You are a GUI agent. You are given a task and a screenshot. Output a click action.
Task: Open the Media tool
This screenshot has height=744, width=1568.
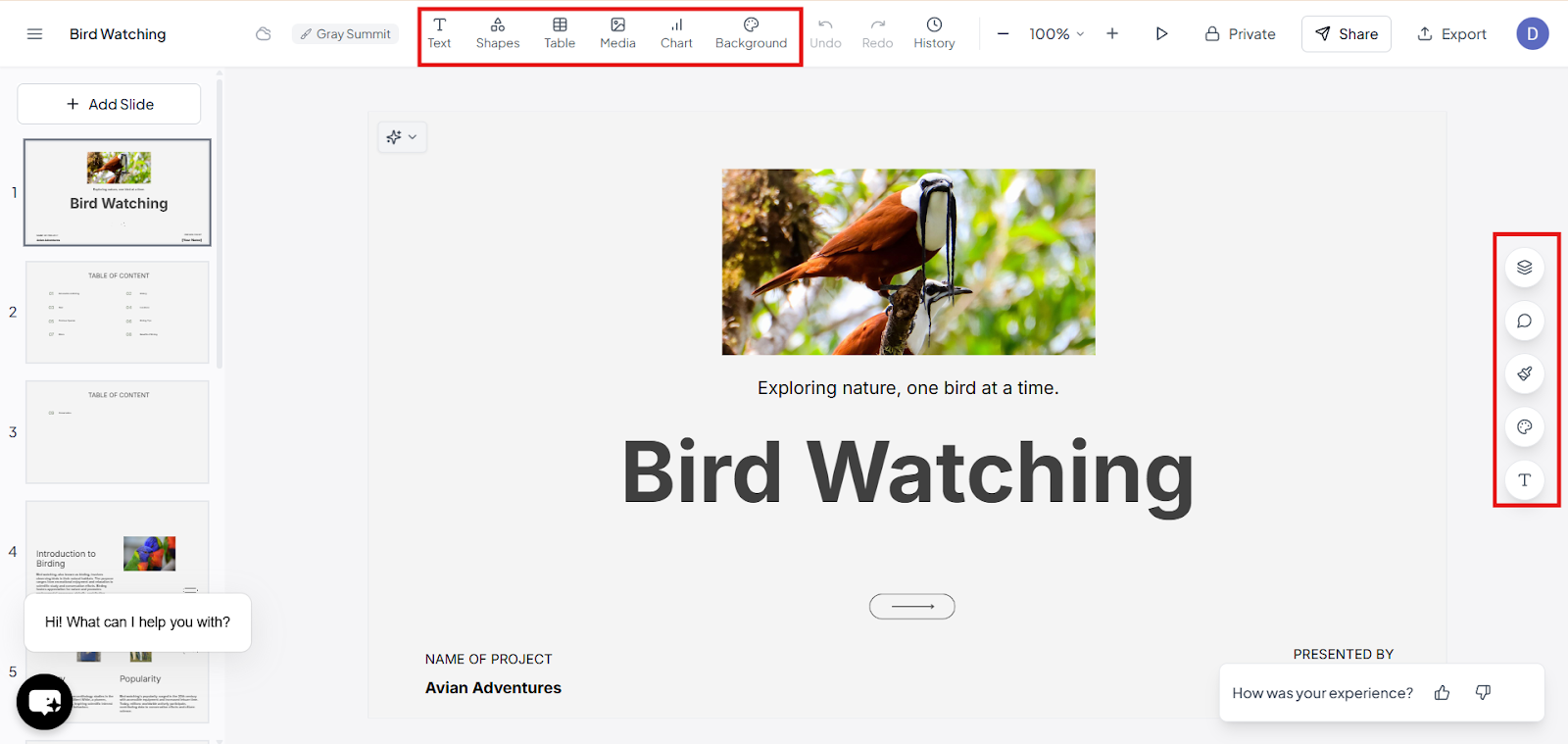(x=617, y=33)
